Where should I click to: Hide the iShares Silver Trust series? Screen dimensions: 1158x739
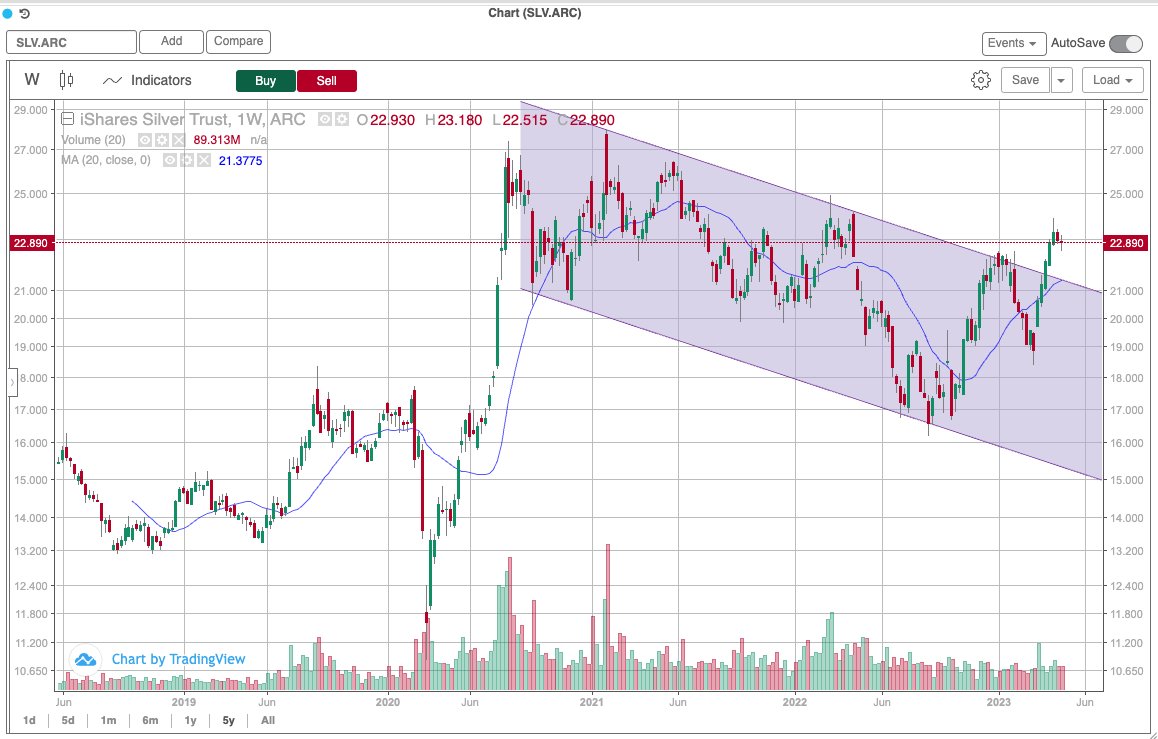(x=325, y=120)
